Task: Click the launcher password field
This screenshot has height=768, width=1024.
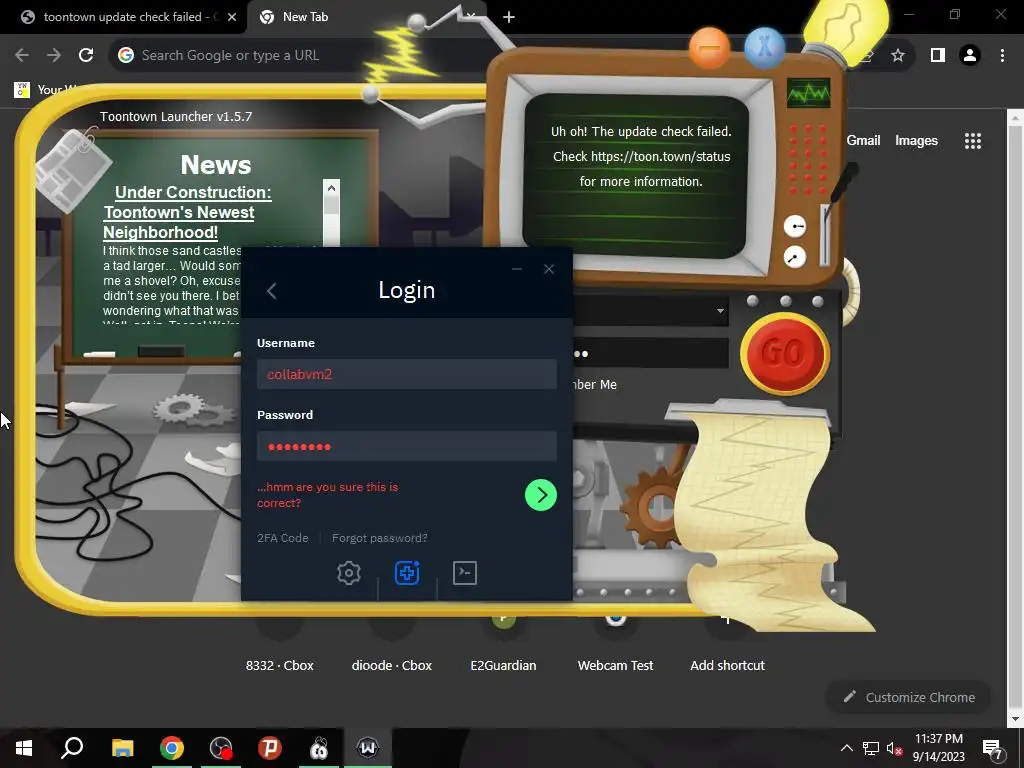Action: point(650,353)
